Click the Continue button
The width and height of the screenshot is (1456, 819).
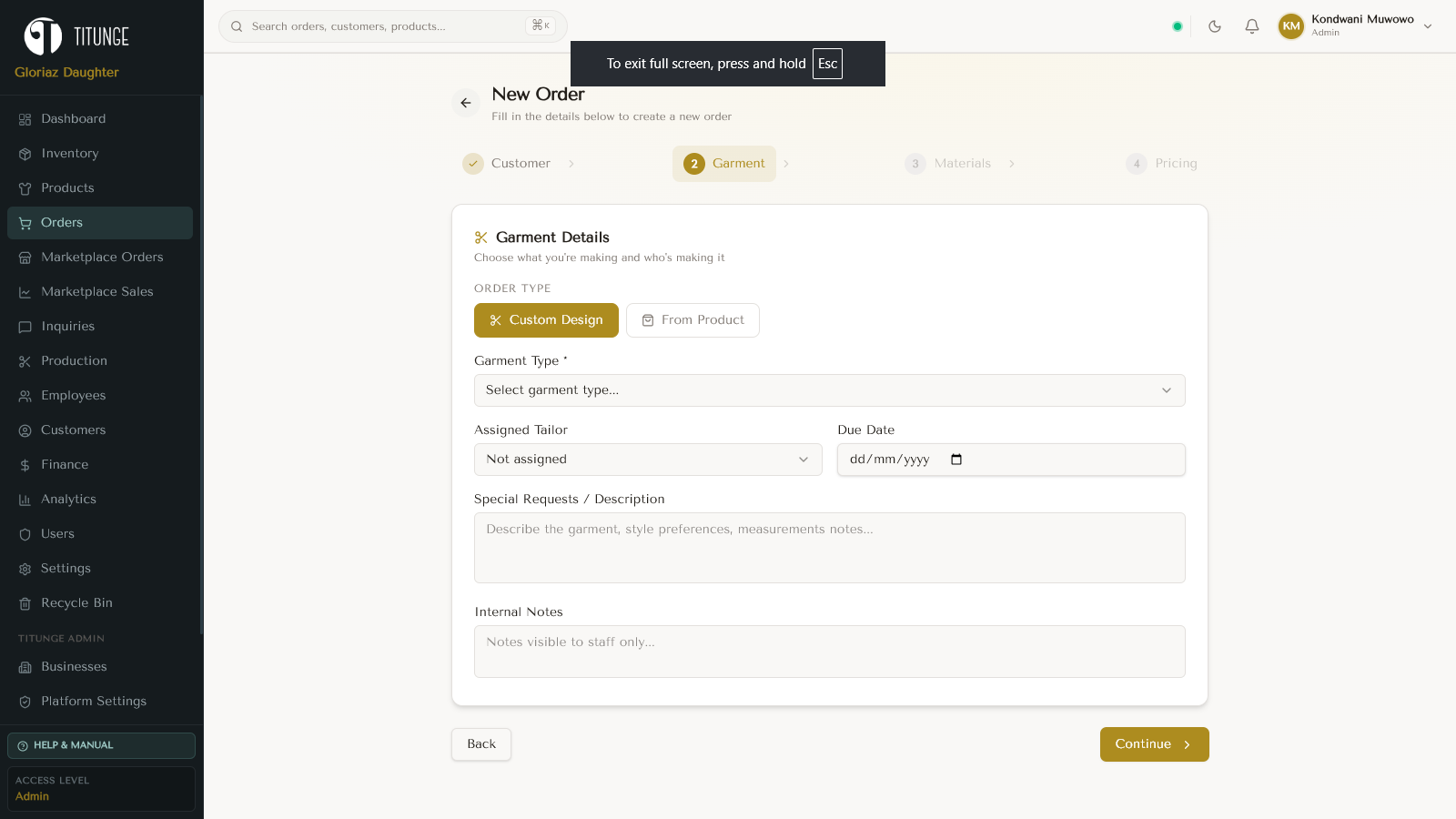[1155, 744]
